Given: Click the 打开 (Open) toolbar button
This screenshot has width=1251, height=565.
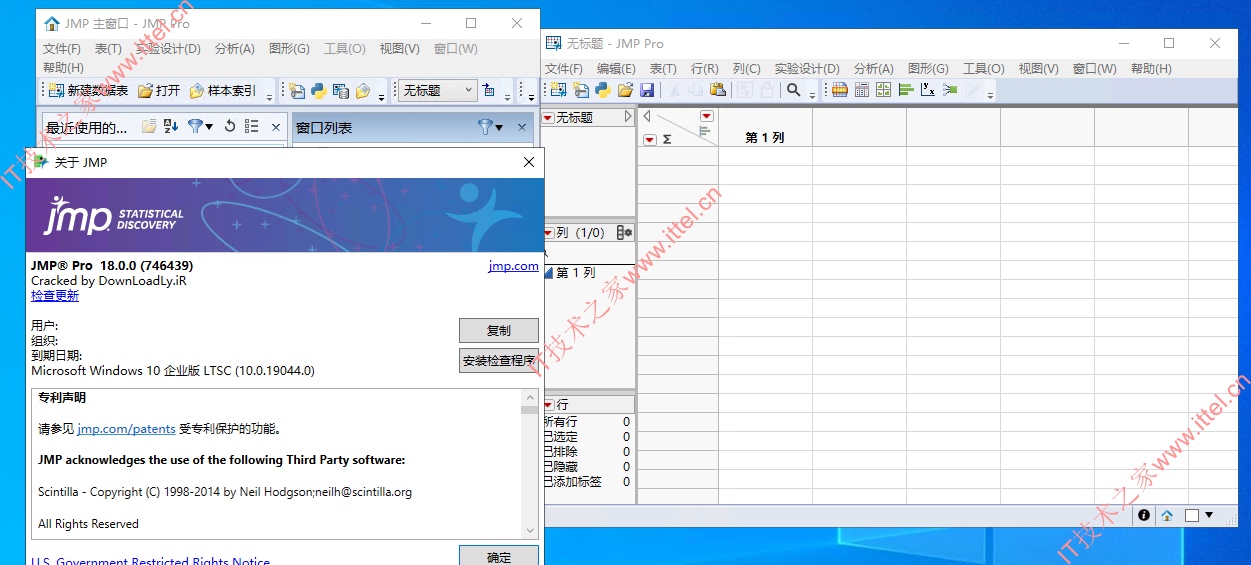Looking at the screenshot, I should 160,91.
